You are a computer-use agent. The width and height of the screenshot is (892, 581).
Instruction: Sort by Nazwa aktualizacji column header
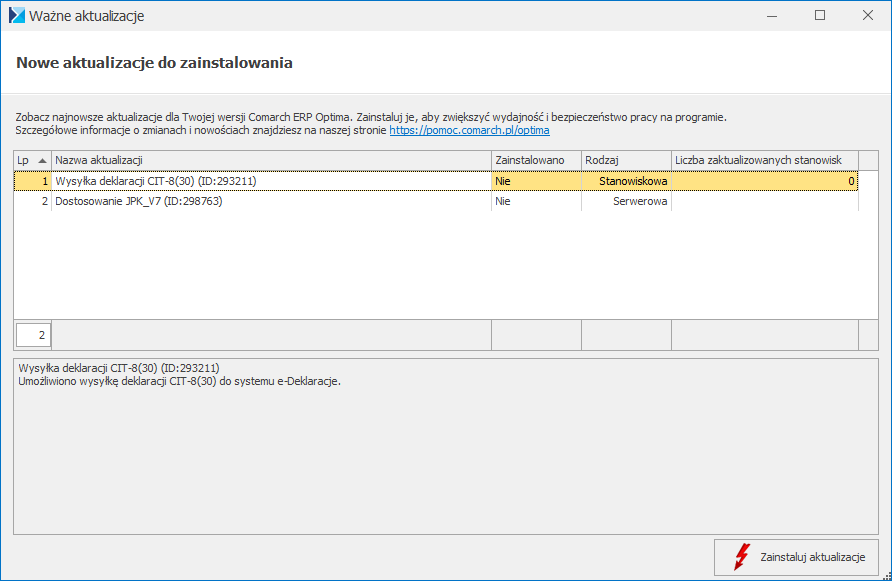coord(270,160)
